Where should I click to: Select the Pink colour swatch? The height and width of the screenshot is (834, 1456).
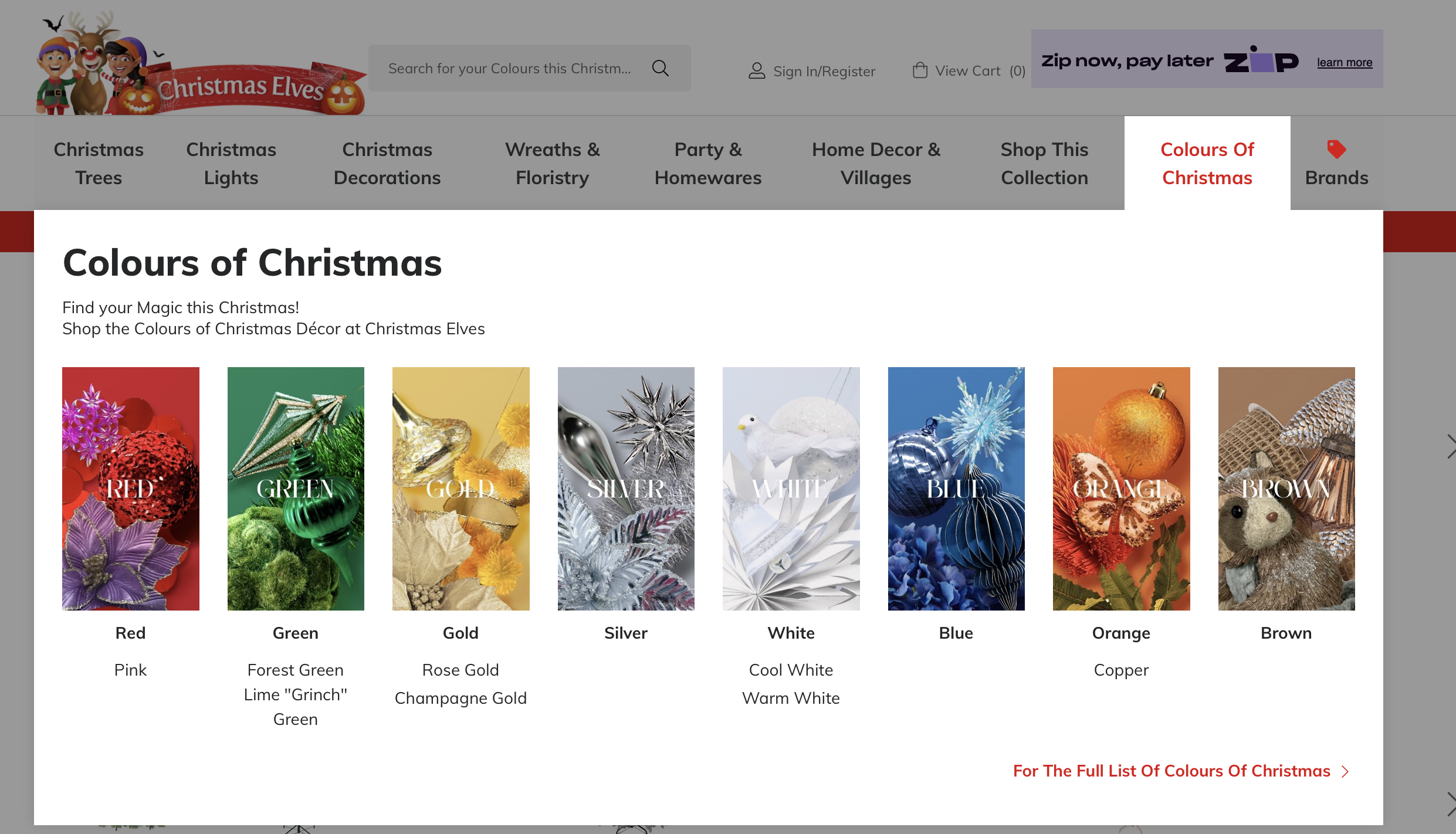130,669
